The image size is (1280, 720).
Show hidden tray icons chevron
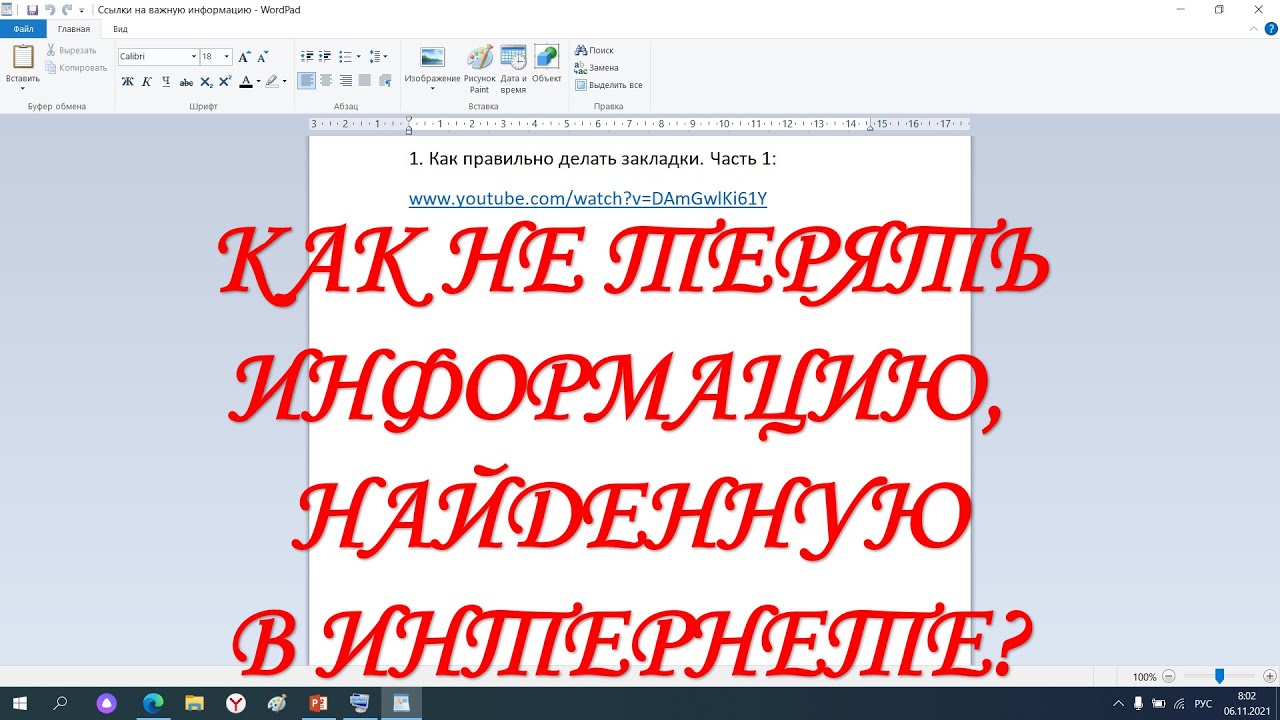(x=1119, y=704)
